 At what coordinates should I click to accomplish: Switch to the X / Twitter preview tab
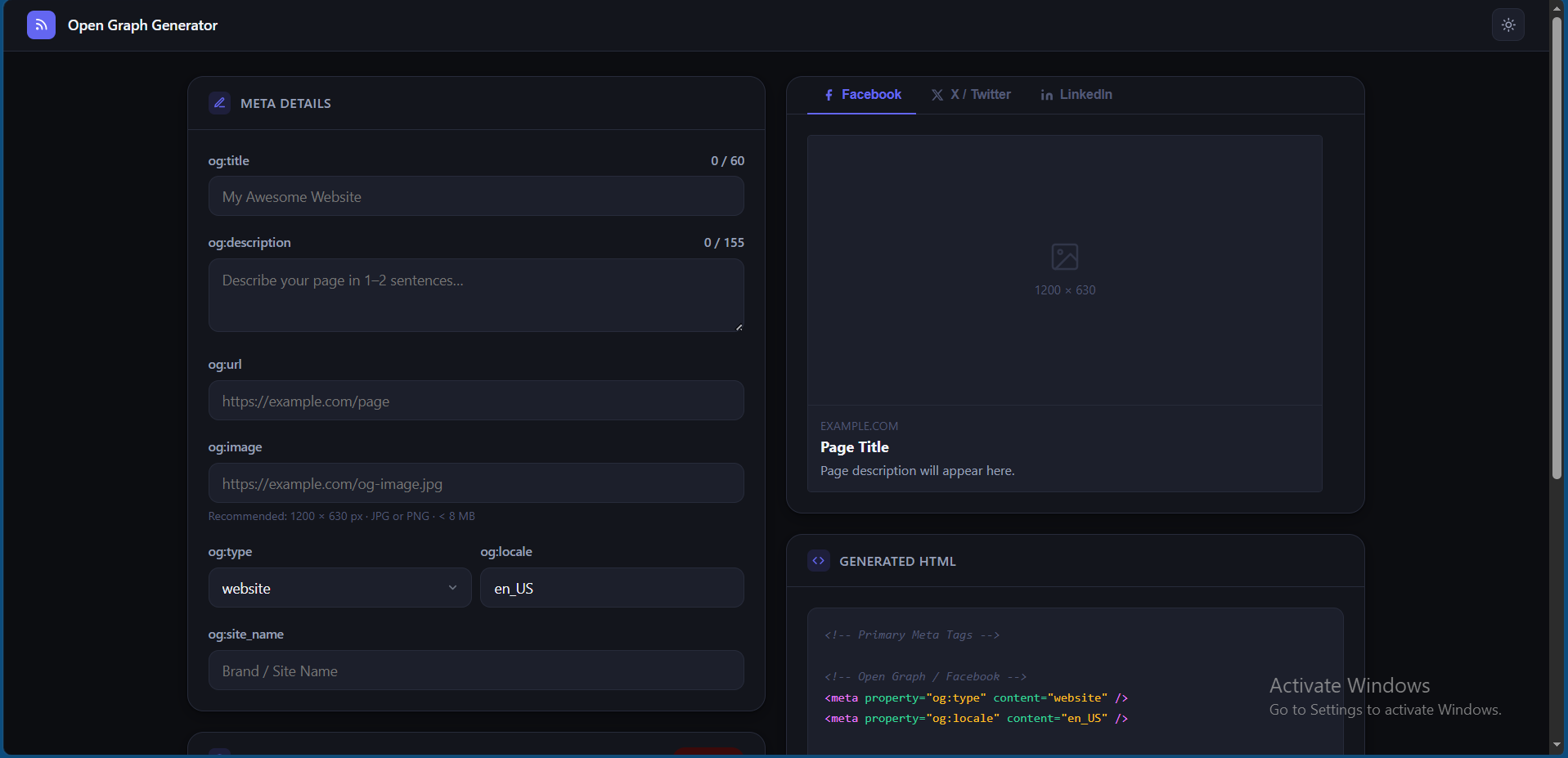coord(971,95)
